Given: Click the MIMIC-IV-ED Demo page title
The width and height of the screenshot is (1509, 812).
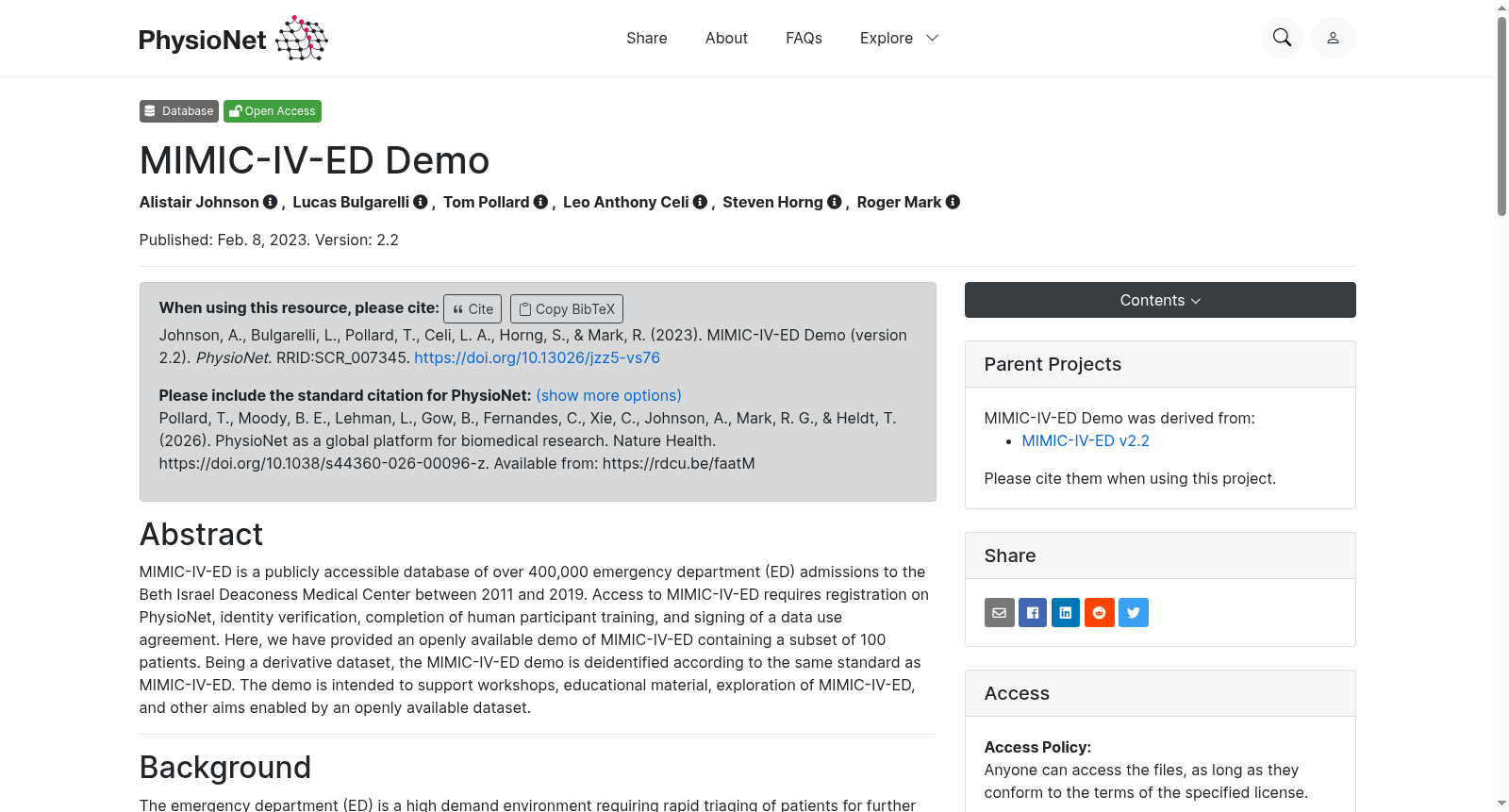Looking at the screenshot, I should pyautogui.click(x=314, y=160).
